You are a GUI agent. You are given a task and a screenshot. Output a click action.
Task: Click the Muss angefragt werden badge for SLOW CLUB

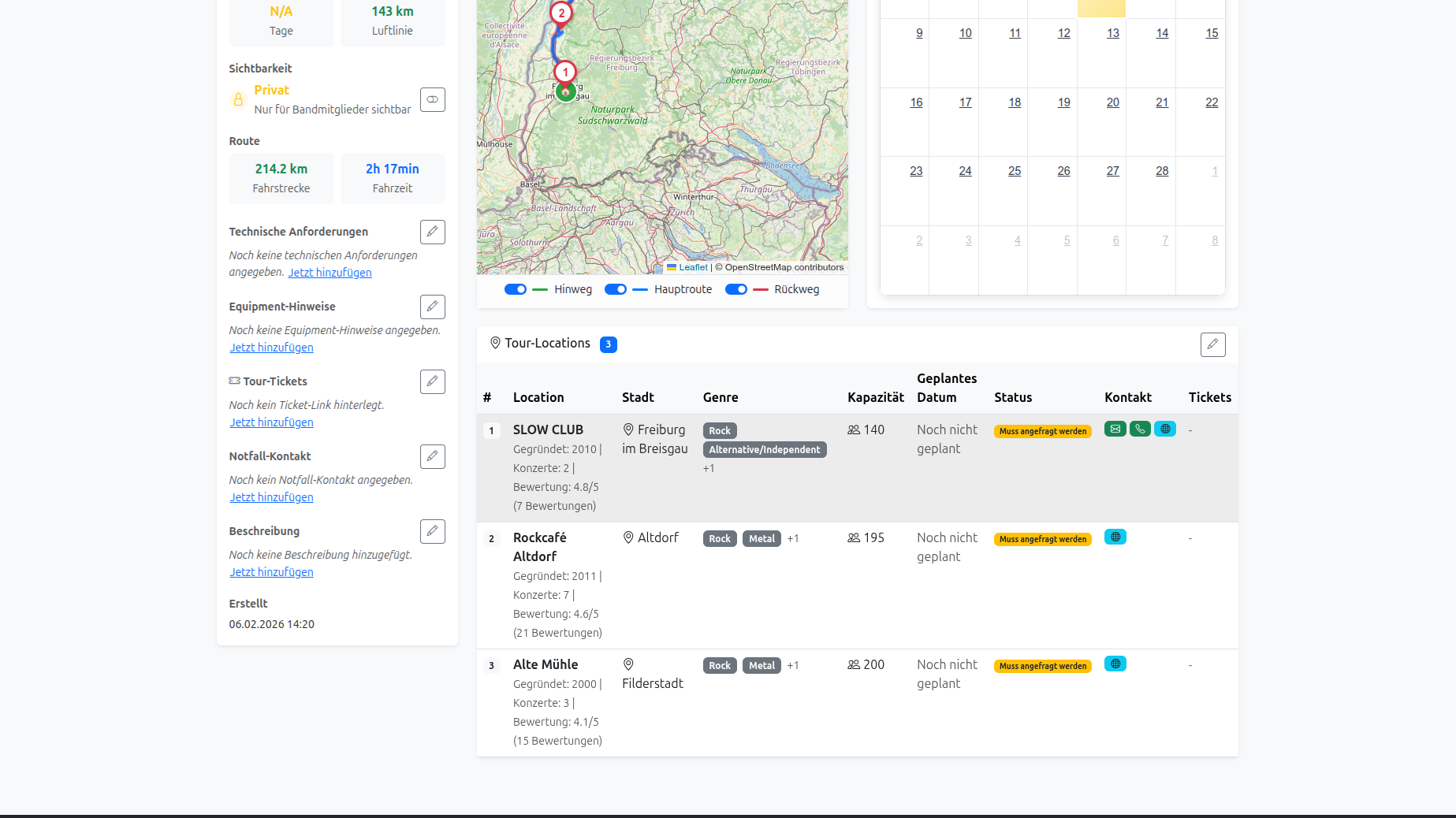click(1042, 431)
